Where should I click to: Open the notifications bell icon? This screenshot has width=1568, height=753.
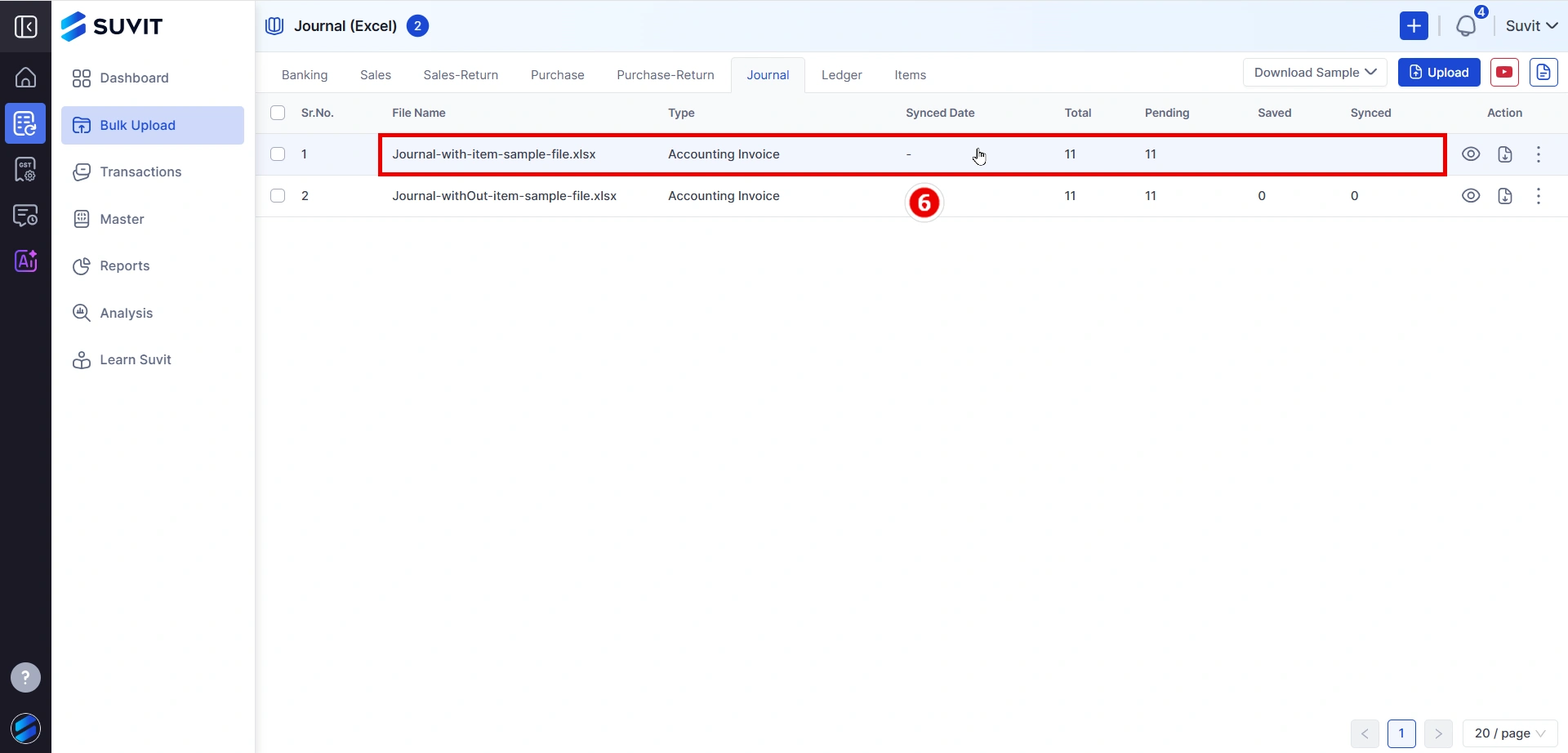click(1467, 25)
